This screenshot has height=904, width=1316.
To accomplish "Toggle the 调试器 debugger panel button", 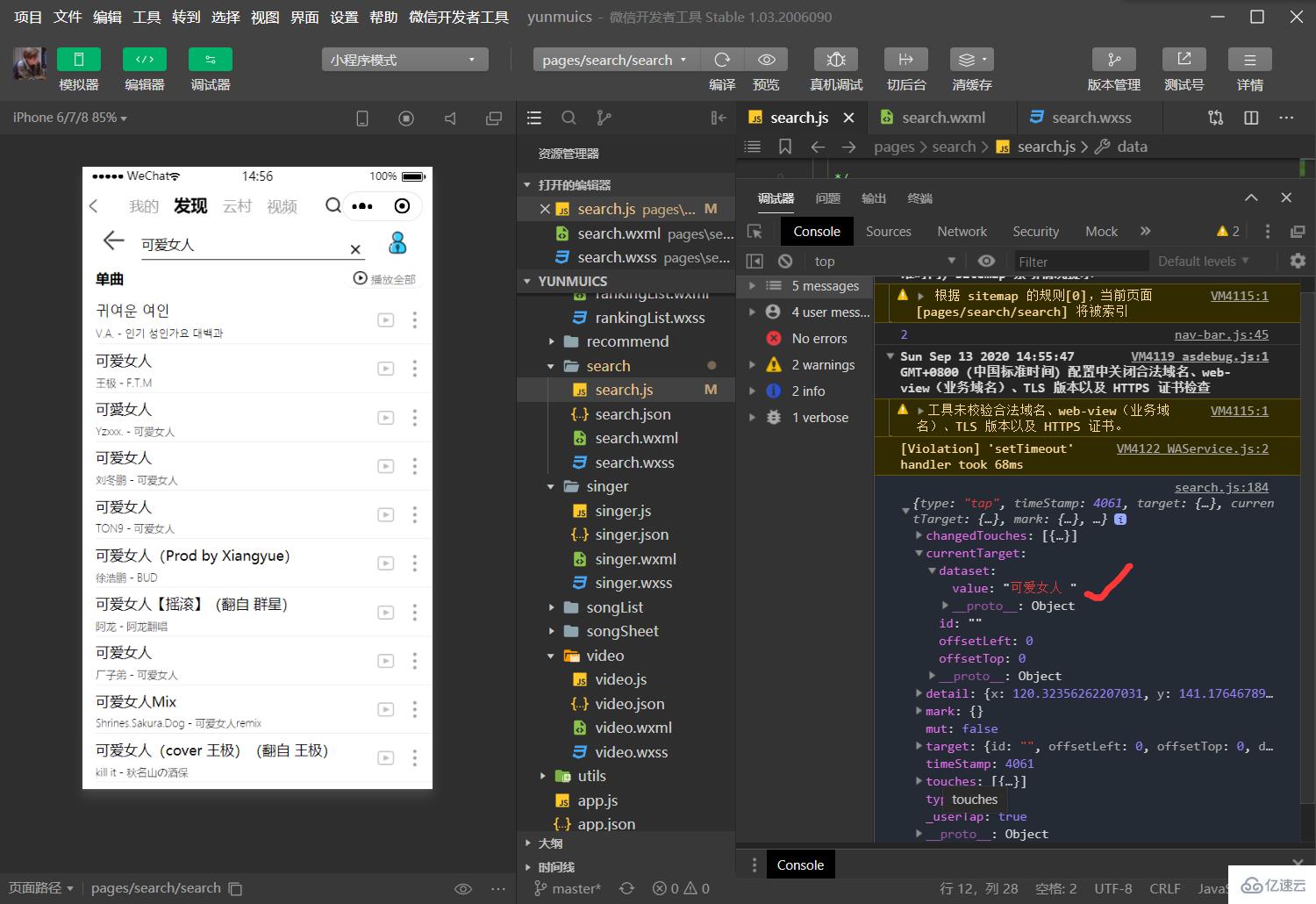I will 211,60.
